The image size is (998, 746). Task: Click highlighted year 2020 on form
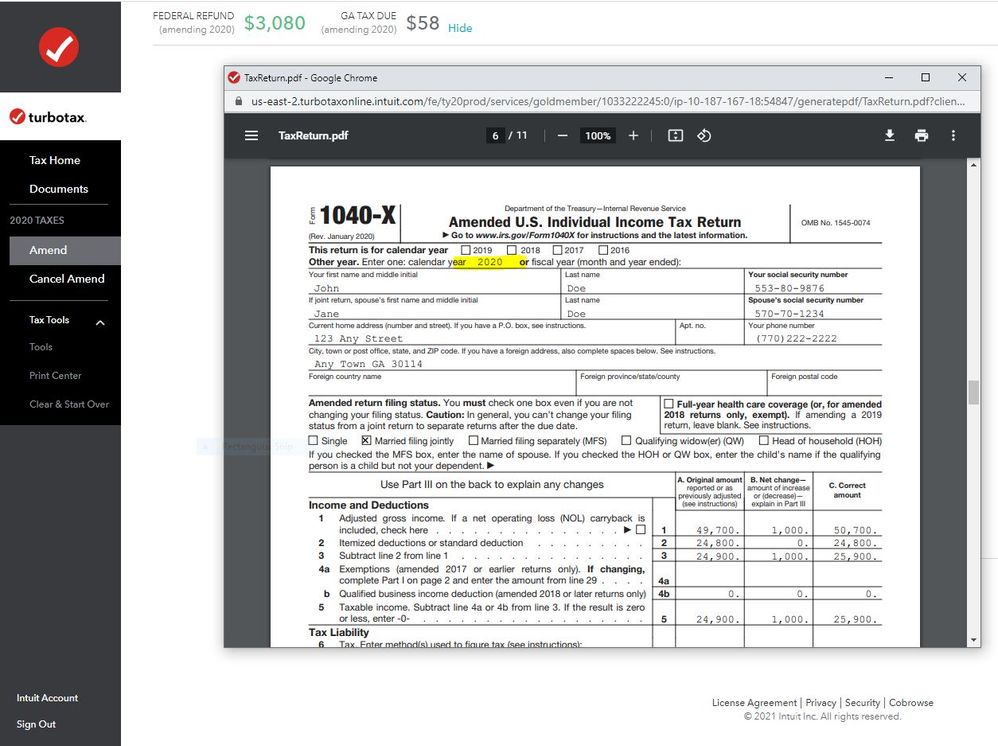490,262
